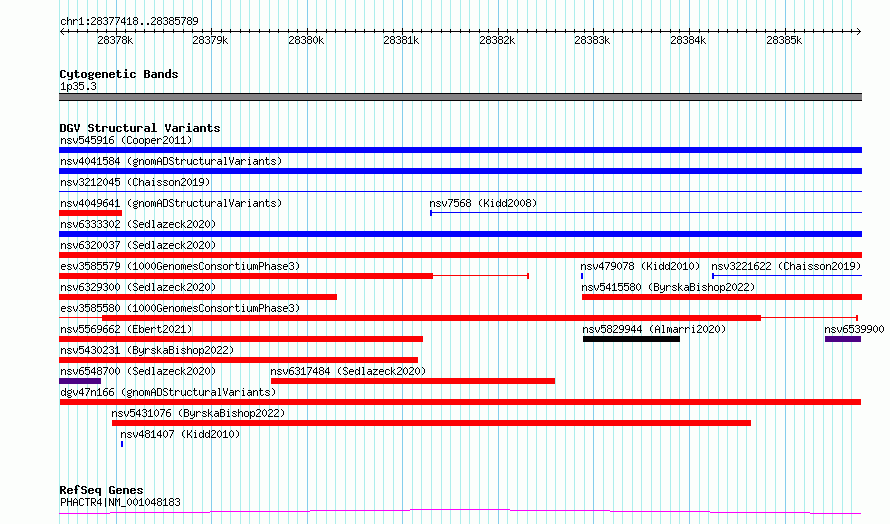
Task: Select the red nsv6320037 variant bar
Action: coord(460,255)
